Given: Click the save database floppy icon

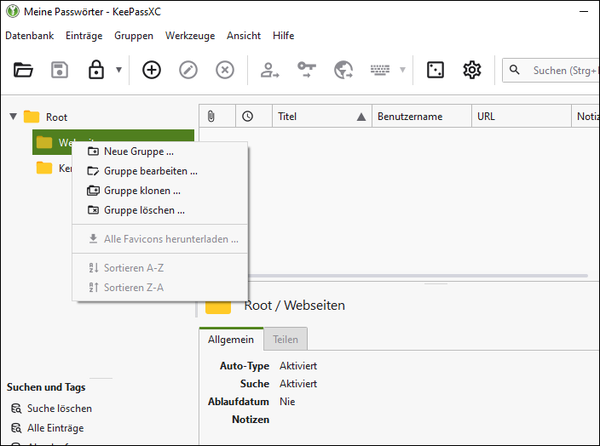Looking at the screenshot, I should (x=60, y=70).
